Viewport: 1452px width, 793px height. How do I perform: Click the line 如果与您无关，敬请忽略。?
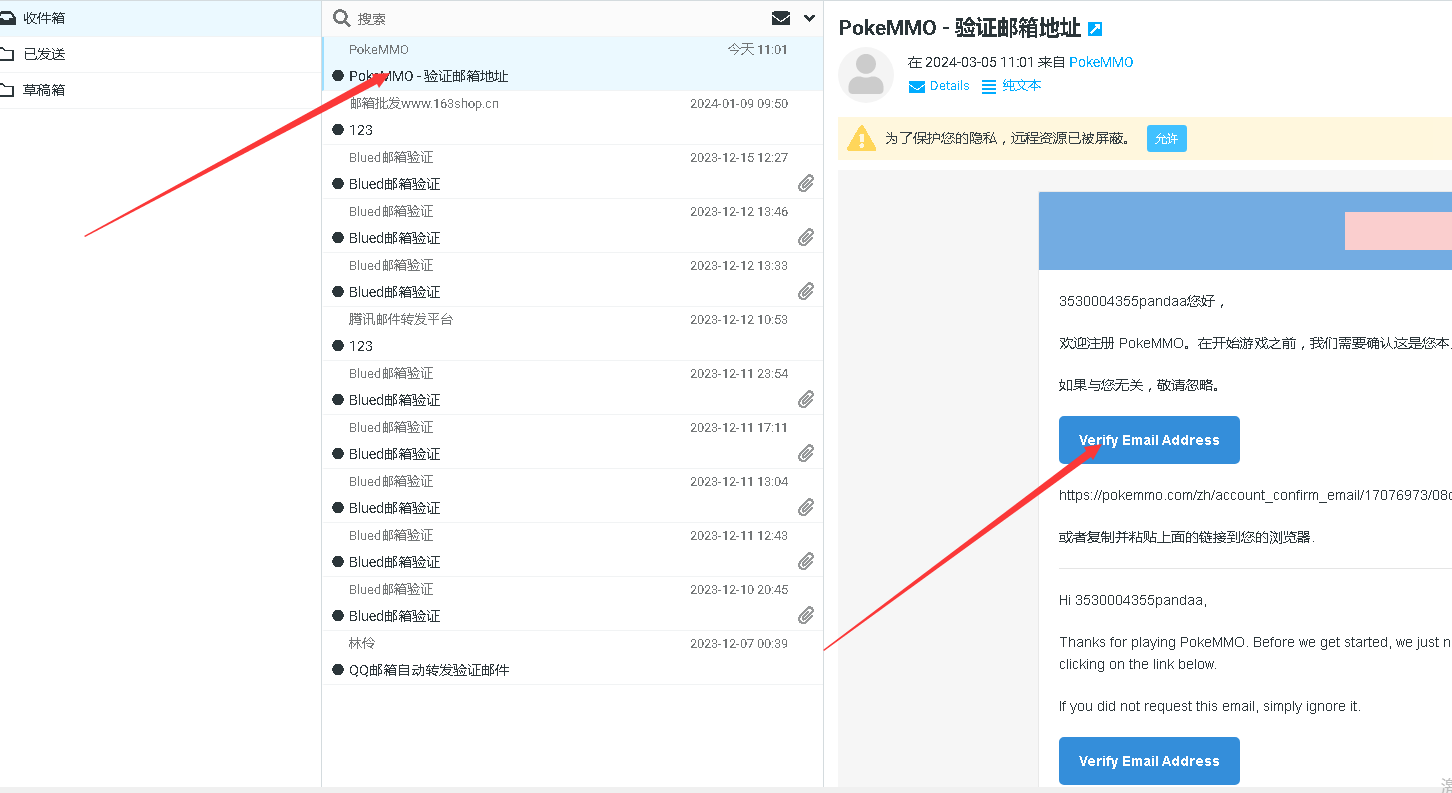1140,385
